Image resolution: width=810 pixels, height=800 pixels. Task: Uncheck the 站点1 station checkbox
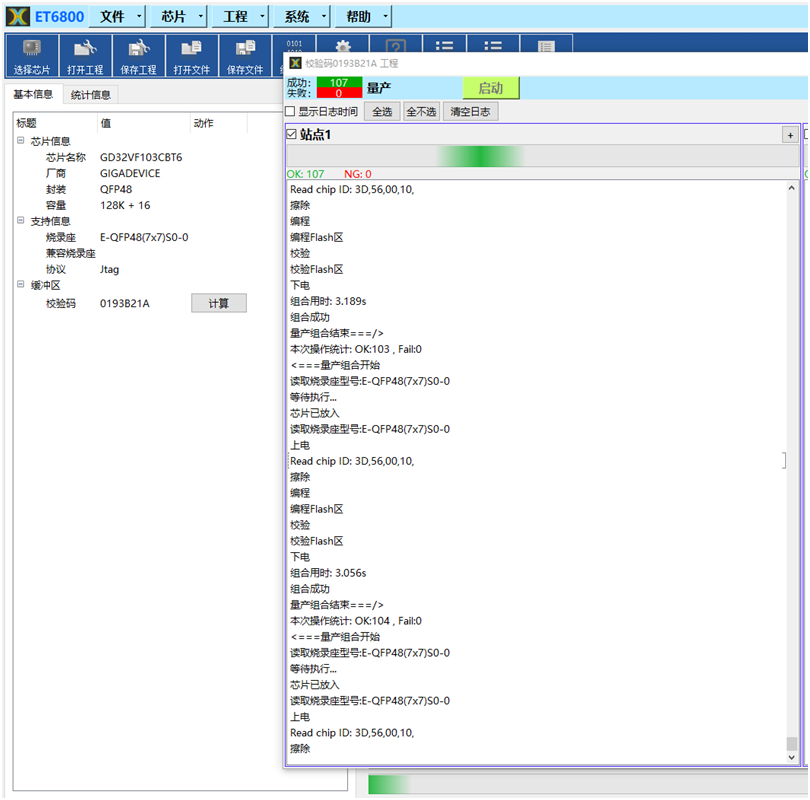tap(291, 134)
